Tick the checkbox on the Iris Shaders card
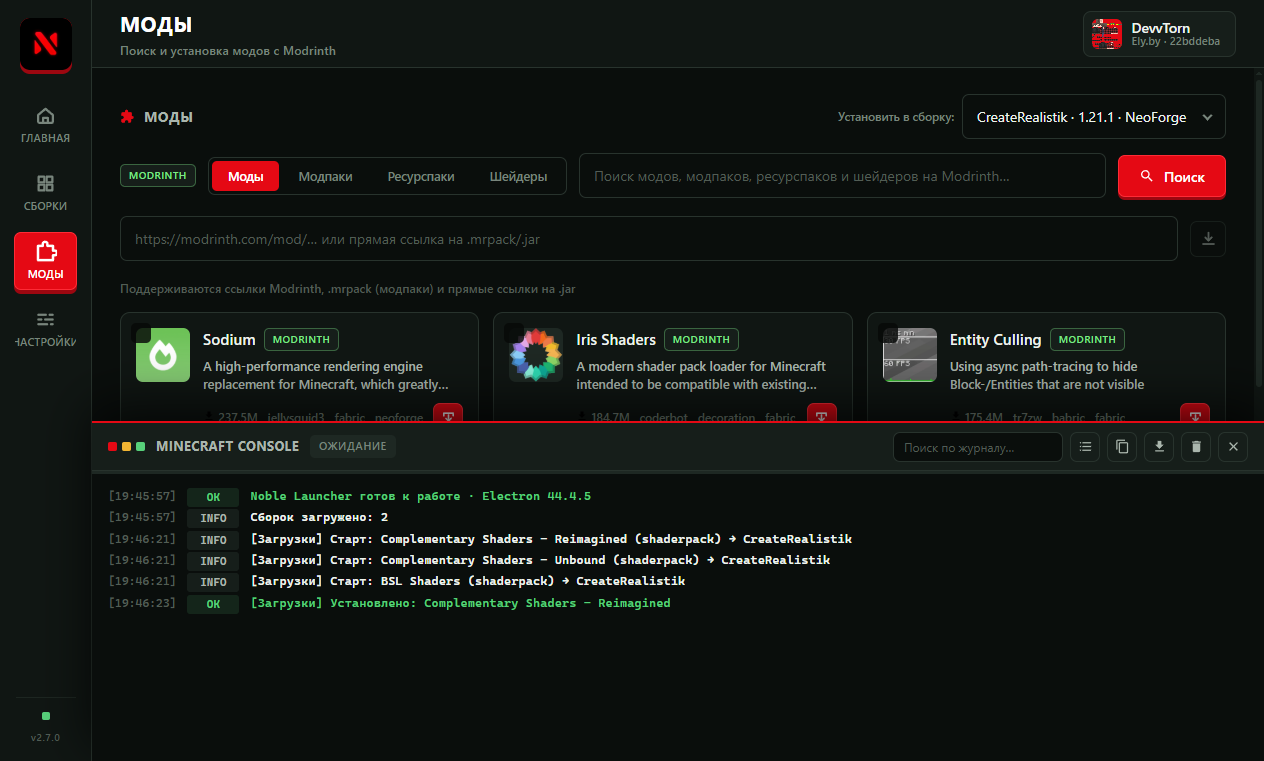The width and height of the screenshot is (1264, 761). click(515, 332)
